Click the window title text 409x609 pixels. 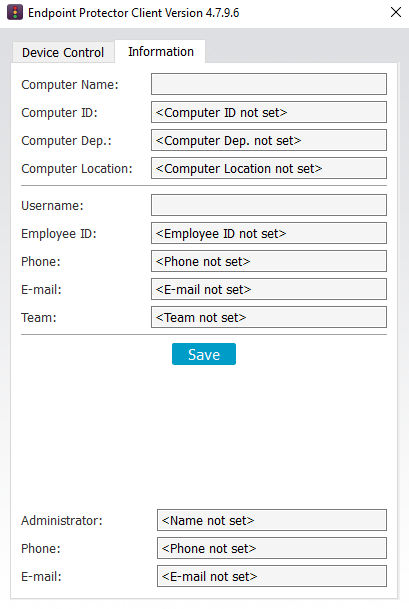[x=134, y=13]
